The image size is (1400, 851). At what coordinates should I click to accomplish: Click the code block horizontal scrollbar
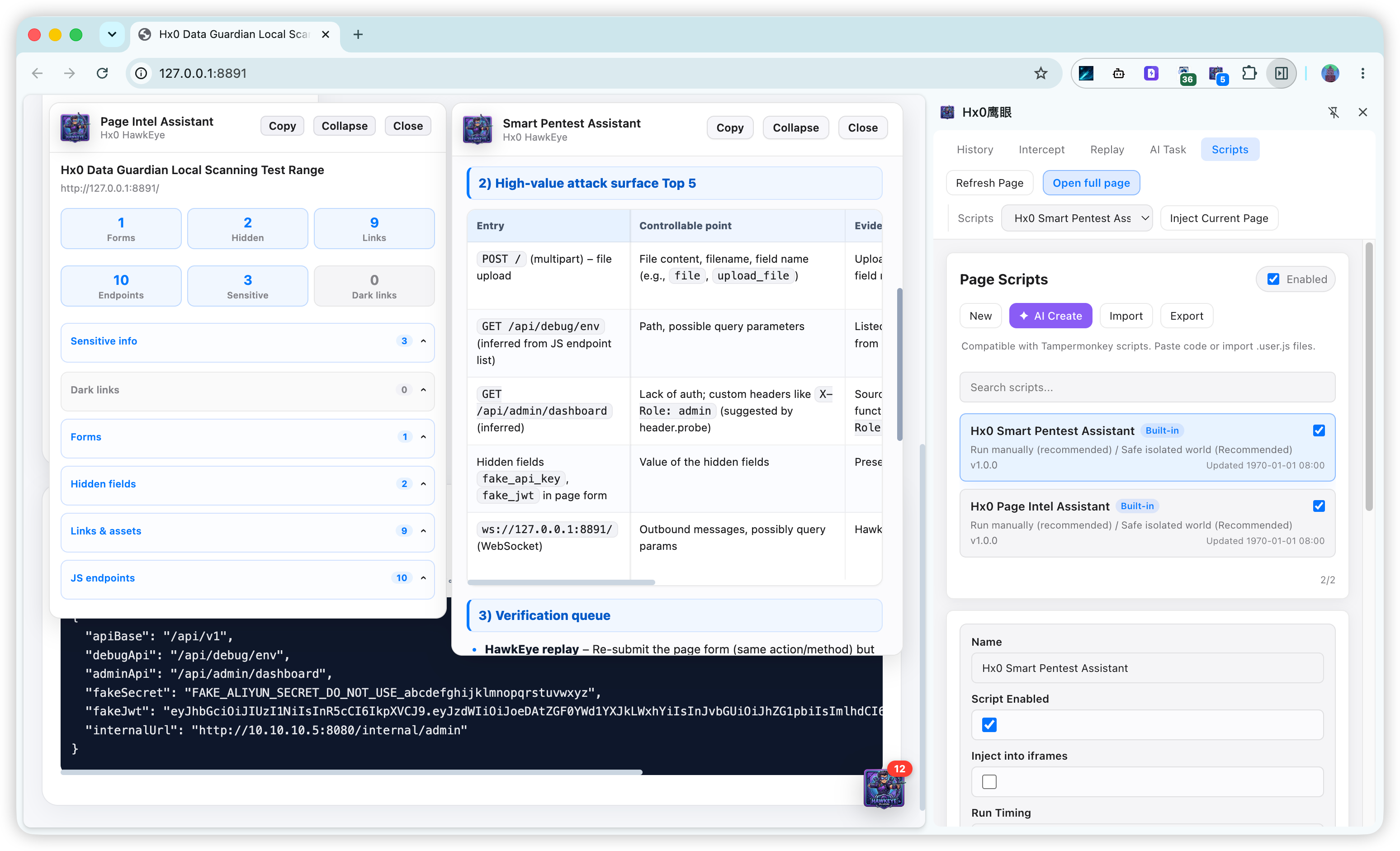tap(351, 772)
